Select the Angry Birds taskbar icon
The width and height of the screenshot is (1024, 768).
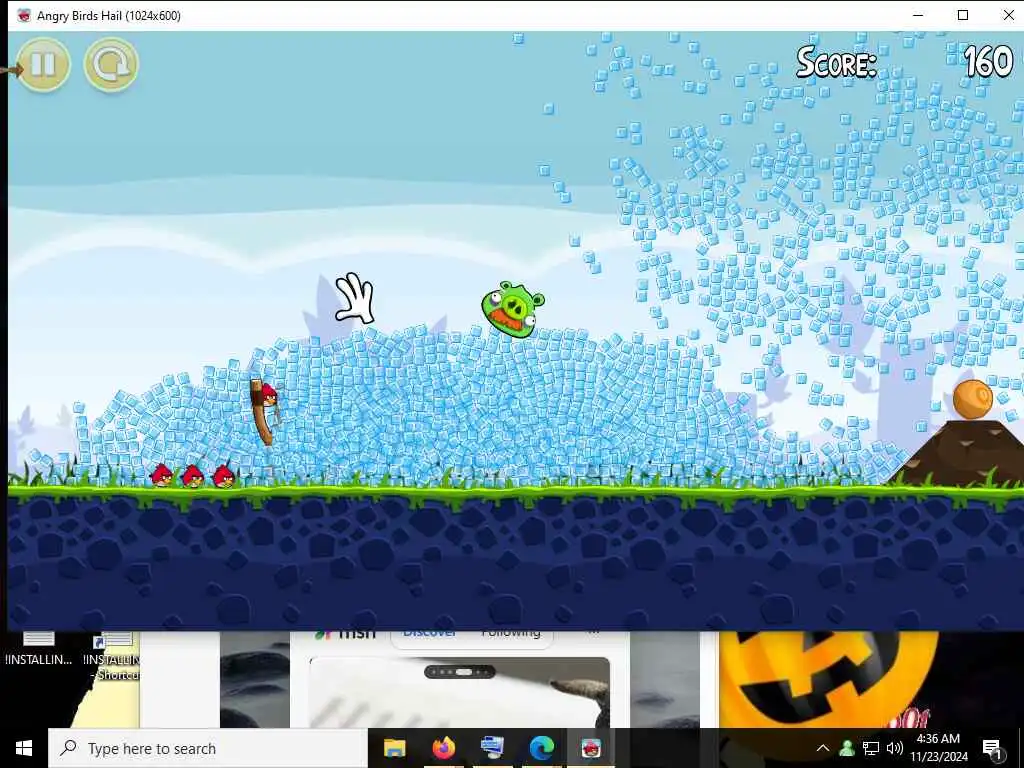click(591, 748)
